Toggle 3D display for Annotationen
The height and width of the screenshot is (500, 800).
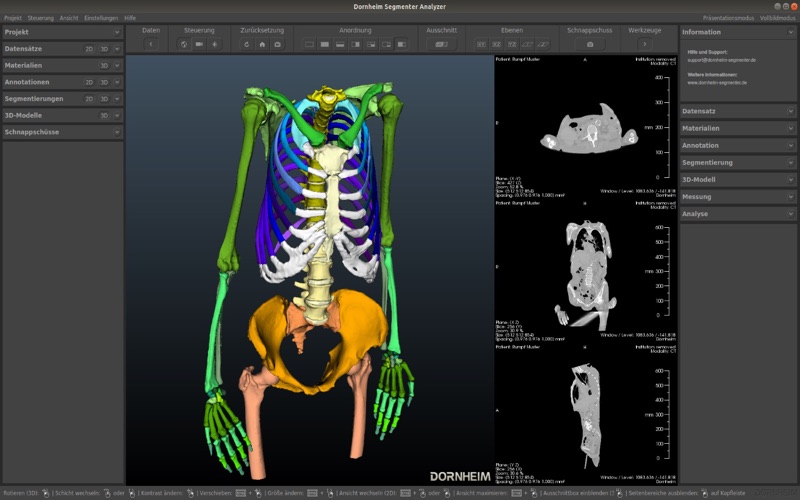pyautogui.click(x=104, y=82)
